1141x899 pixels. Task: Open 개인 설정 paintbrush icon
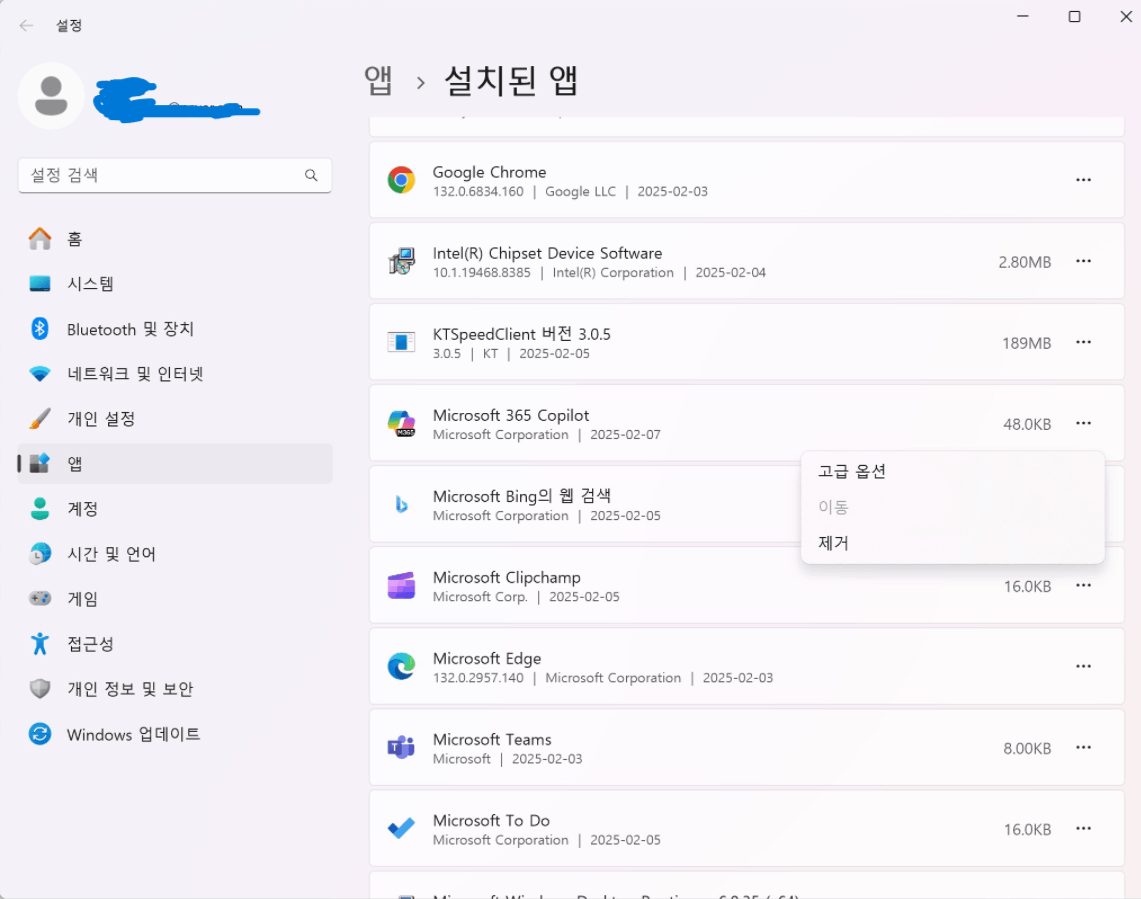(x=40, y=419)
